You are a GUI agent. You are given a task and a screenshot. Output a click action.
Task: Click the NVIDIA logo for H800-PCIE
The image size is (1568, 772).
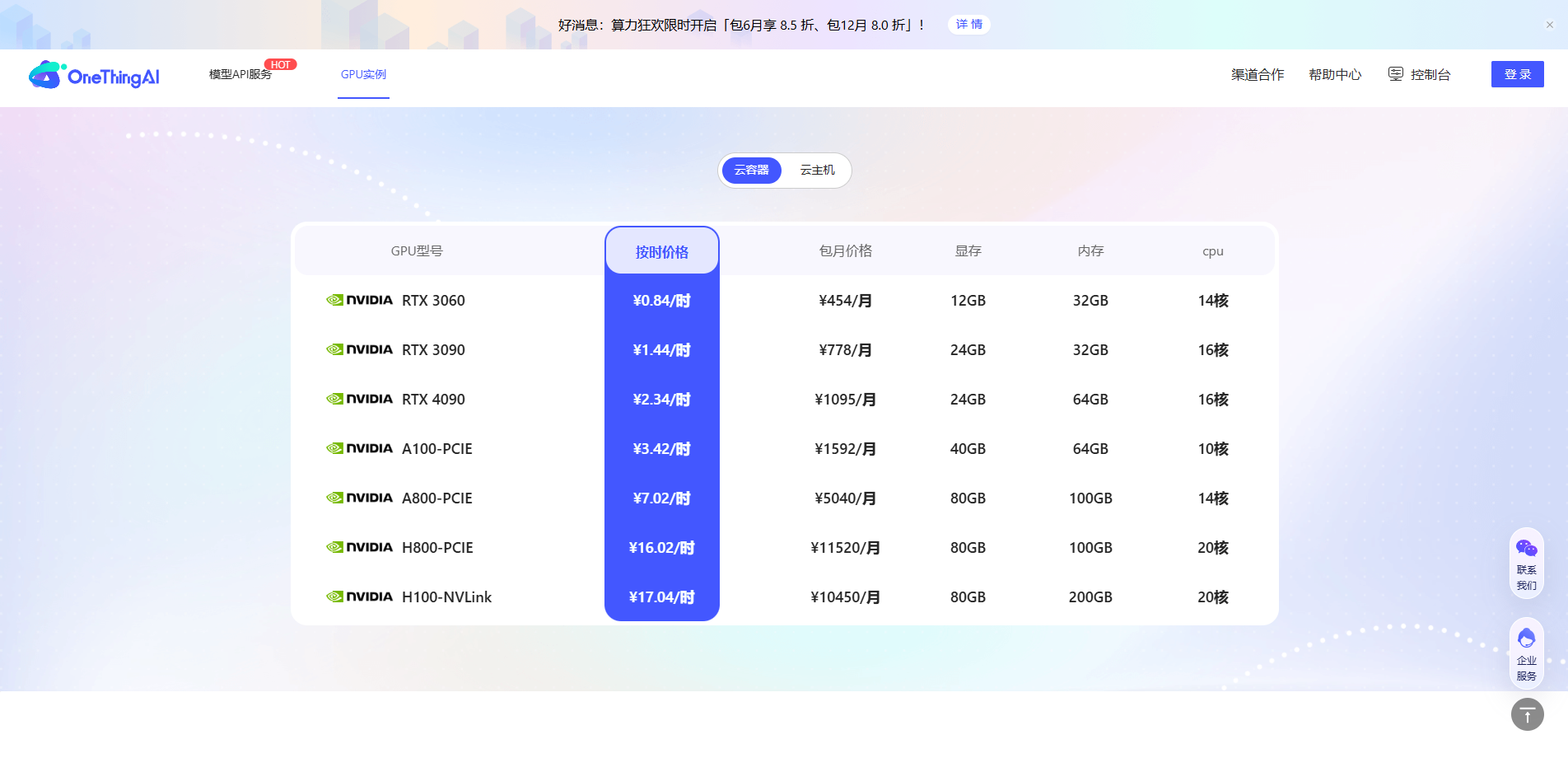359,547
